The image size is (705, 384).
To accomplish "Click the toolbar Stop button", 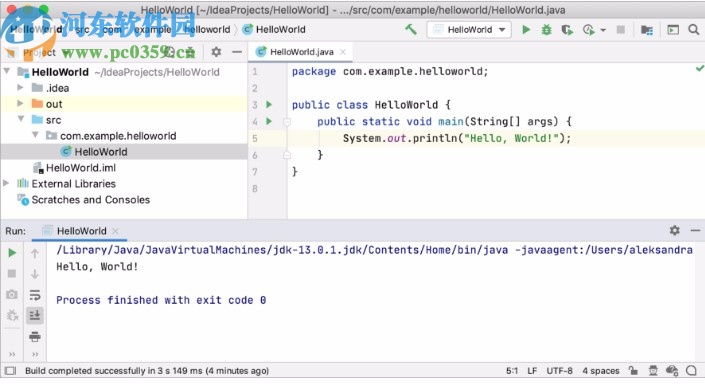I will [620, 30].
